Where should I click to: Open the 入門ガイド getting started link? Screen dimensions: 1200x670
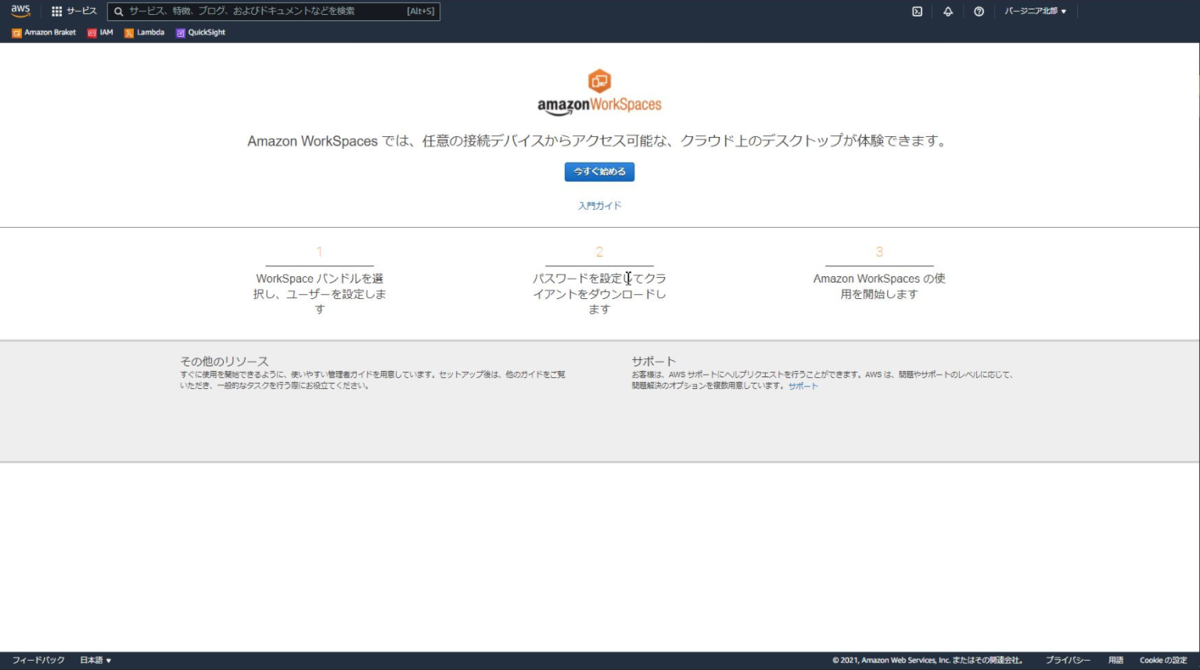coord(599,205)
